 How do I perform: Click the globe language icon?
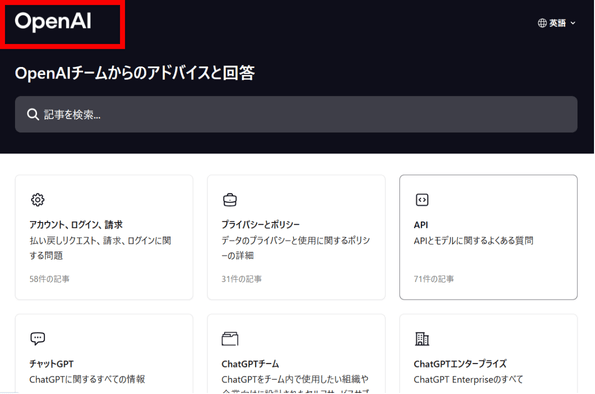(542, 23)
